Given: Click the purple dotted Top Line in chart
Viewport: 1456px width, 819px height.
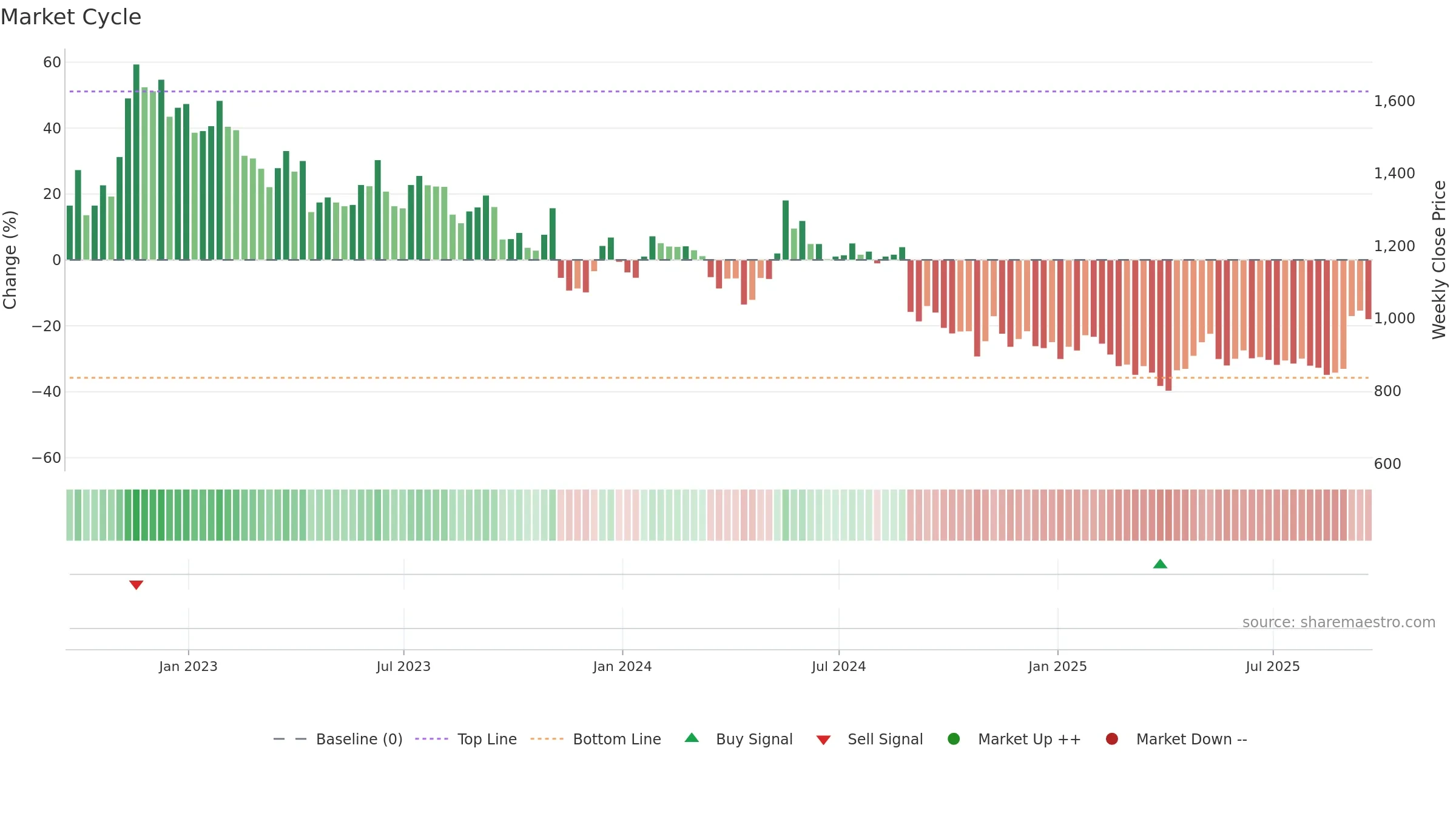Looking at the screenshot, I should pyautogui.click(x=719, y=92).
